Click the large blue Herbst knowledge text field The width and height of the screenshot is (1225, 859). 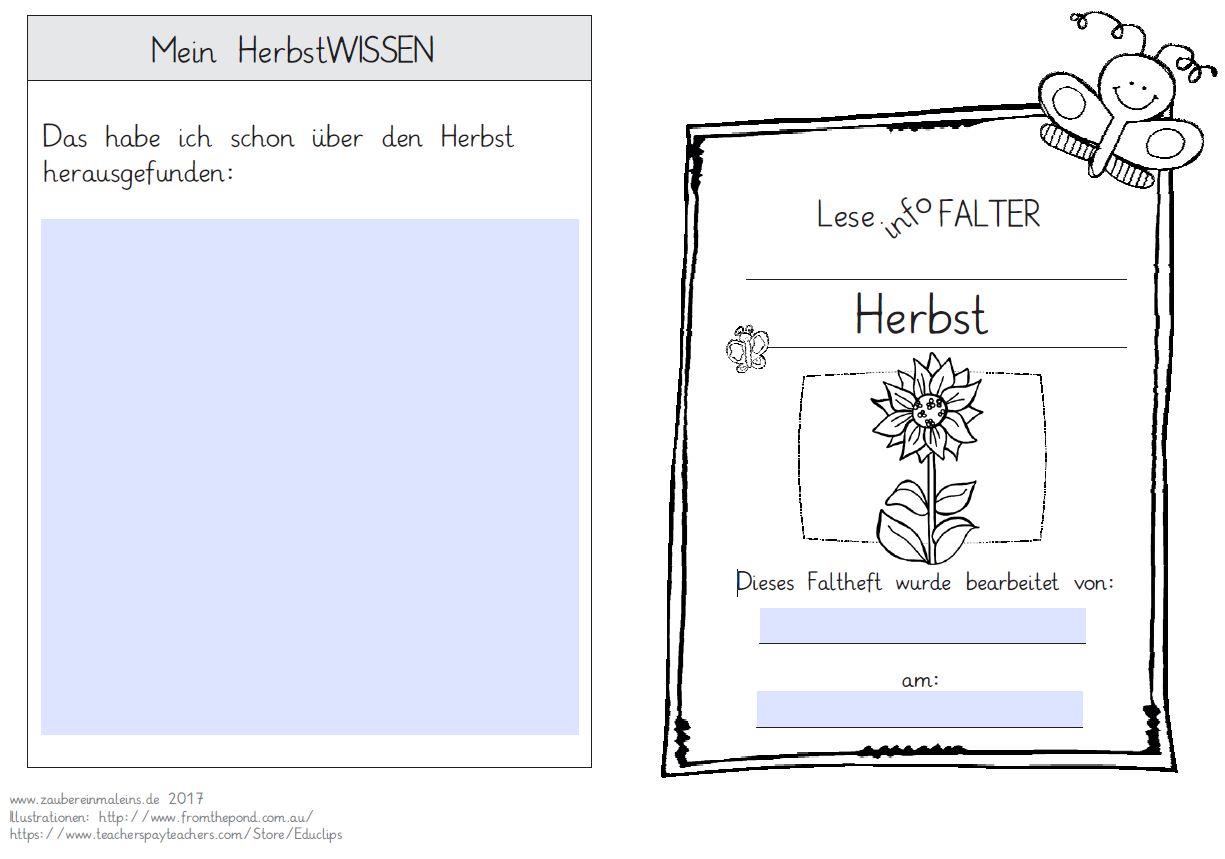310,477
